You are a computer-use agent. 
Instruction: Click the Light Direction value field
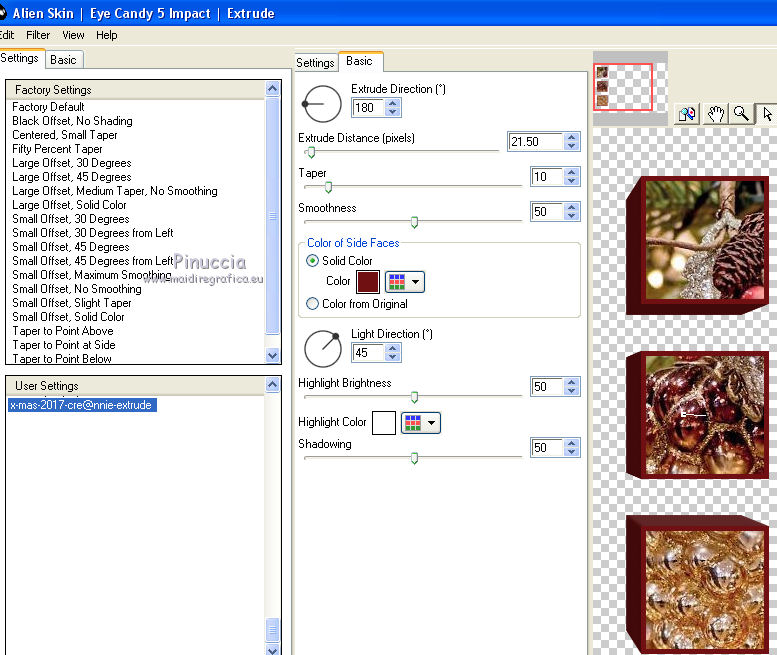[x=368, y=353]
